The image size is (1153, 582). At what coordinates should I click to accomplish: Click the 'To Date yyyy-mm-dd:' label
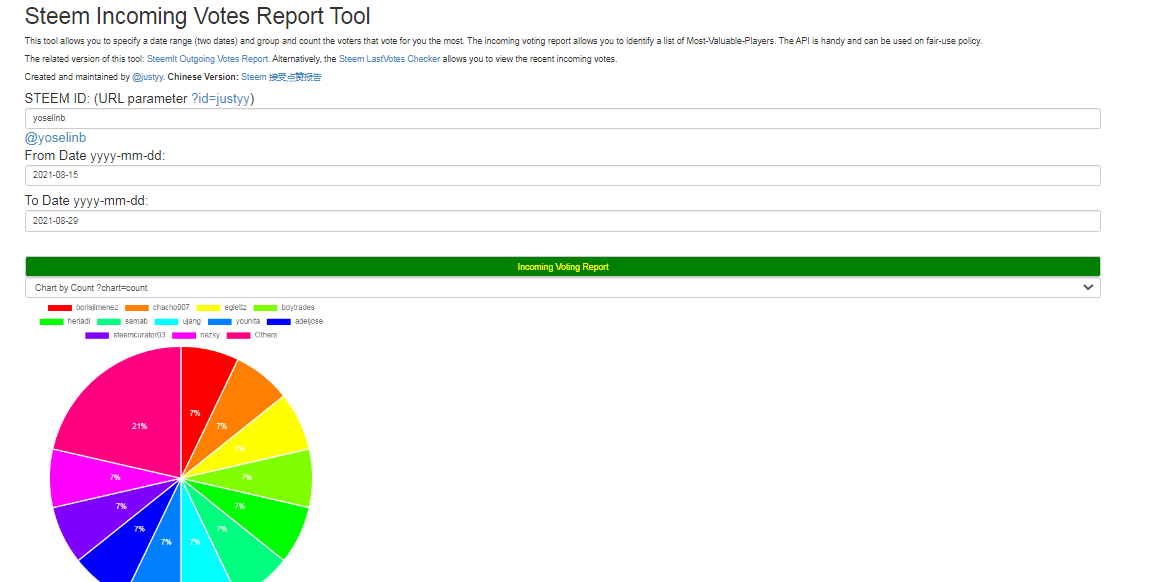coord(87,201)
